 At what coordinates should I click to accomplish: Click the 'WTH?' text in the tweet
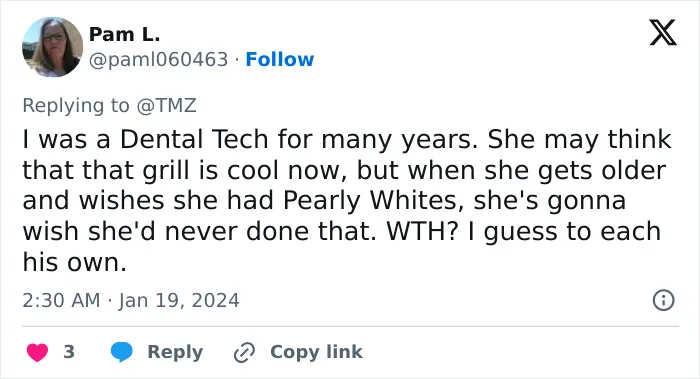[422, 231]
